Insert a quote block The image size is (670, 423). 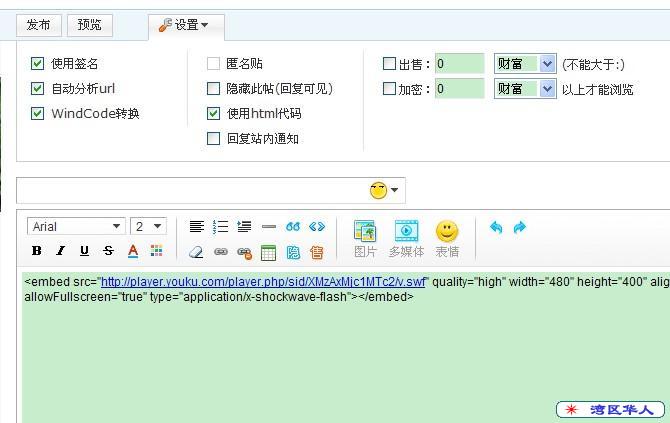[x=293, y=226]
